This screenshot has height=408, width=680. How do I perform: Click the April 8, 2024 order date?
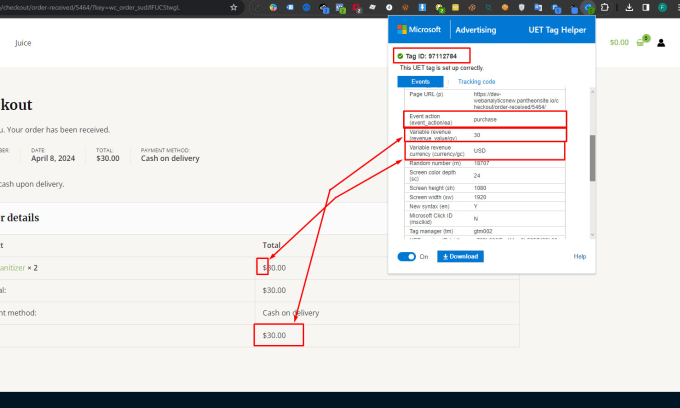(x=53, y=158)
